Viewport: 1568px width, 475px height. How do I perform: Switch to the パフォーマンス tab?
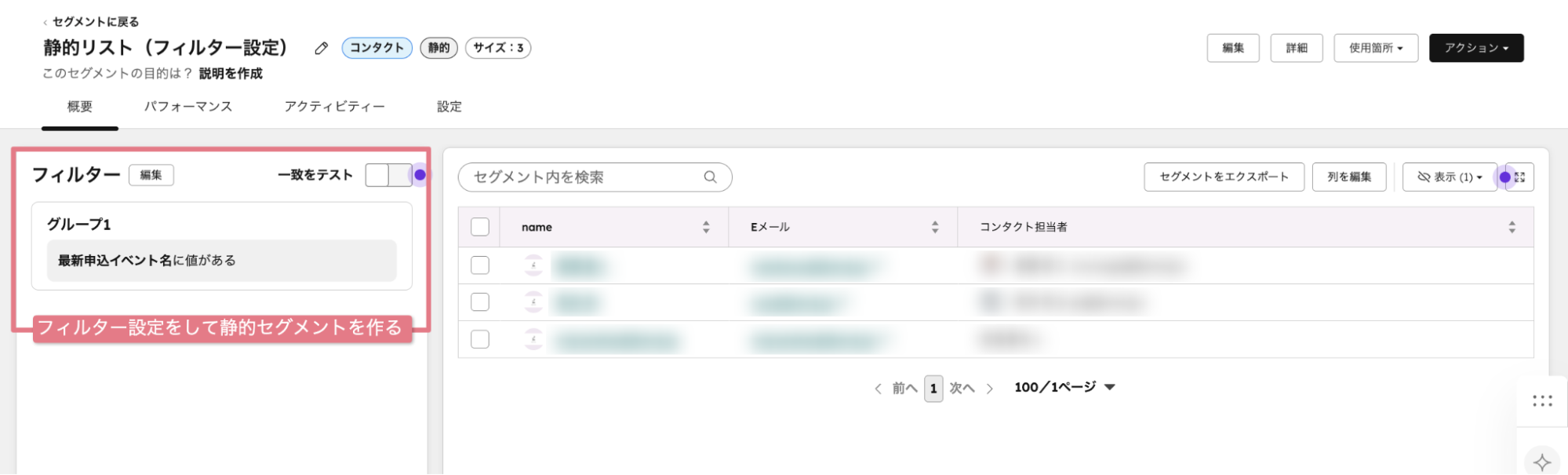[188, 107]
